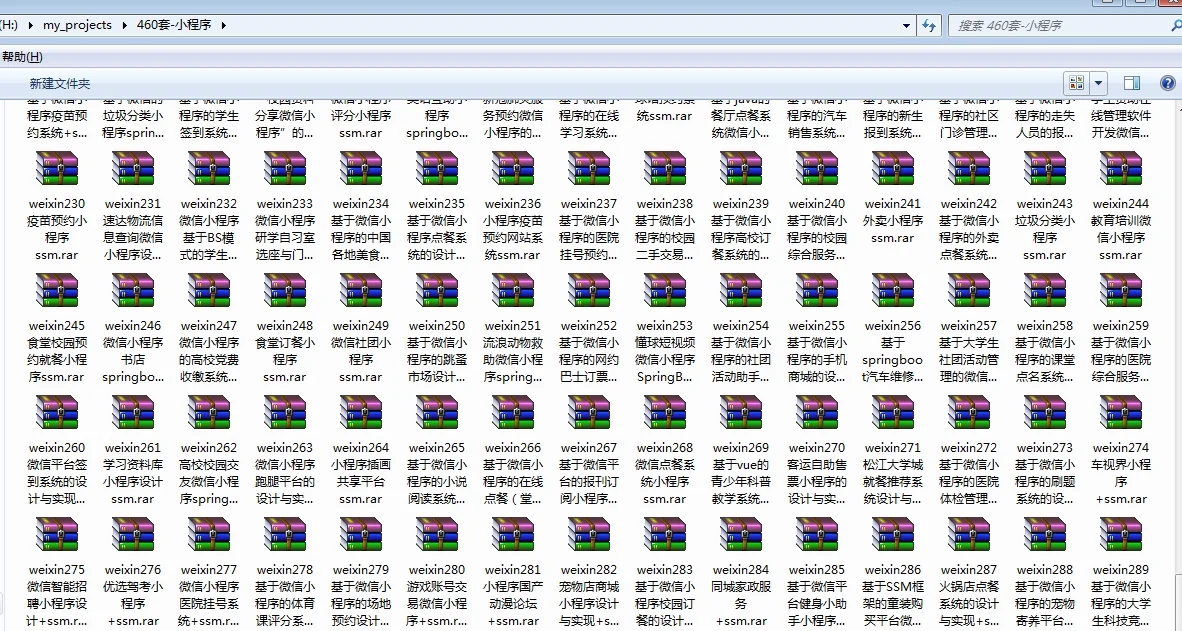Click the file name weixin270 客运自助售票小程序
1182x631 pixels.
click(817, 473)
